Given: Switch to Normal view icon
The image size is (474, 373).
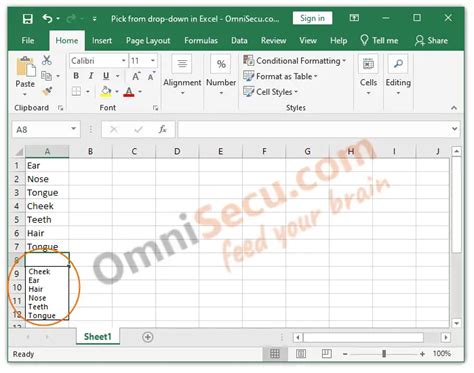Looking at the screenshot, I should [x=275, y=354].
